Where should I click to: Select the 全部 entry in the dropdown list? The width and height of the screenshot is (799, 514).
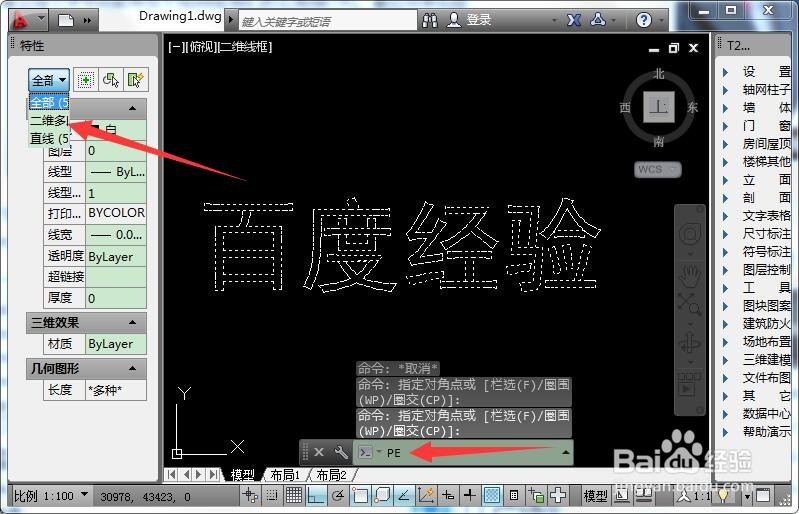(49, 102)
